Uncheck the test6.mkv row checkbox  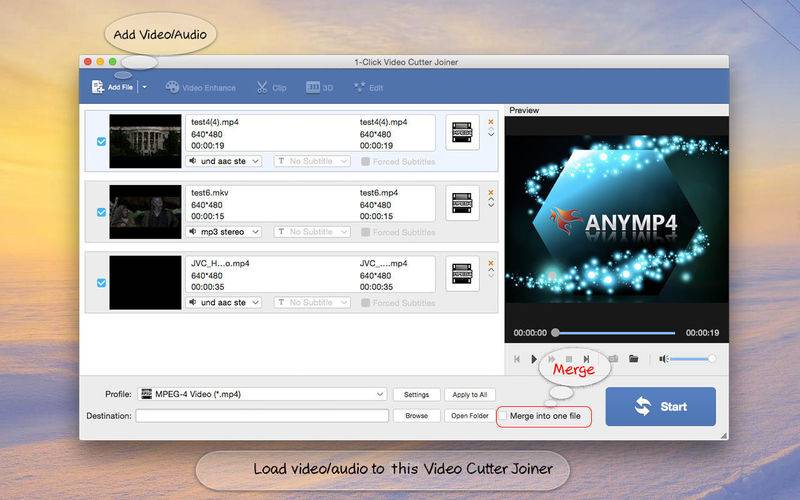(x=102, y=212)
